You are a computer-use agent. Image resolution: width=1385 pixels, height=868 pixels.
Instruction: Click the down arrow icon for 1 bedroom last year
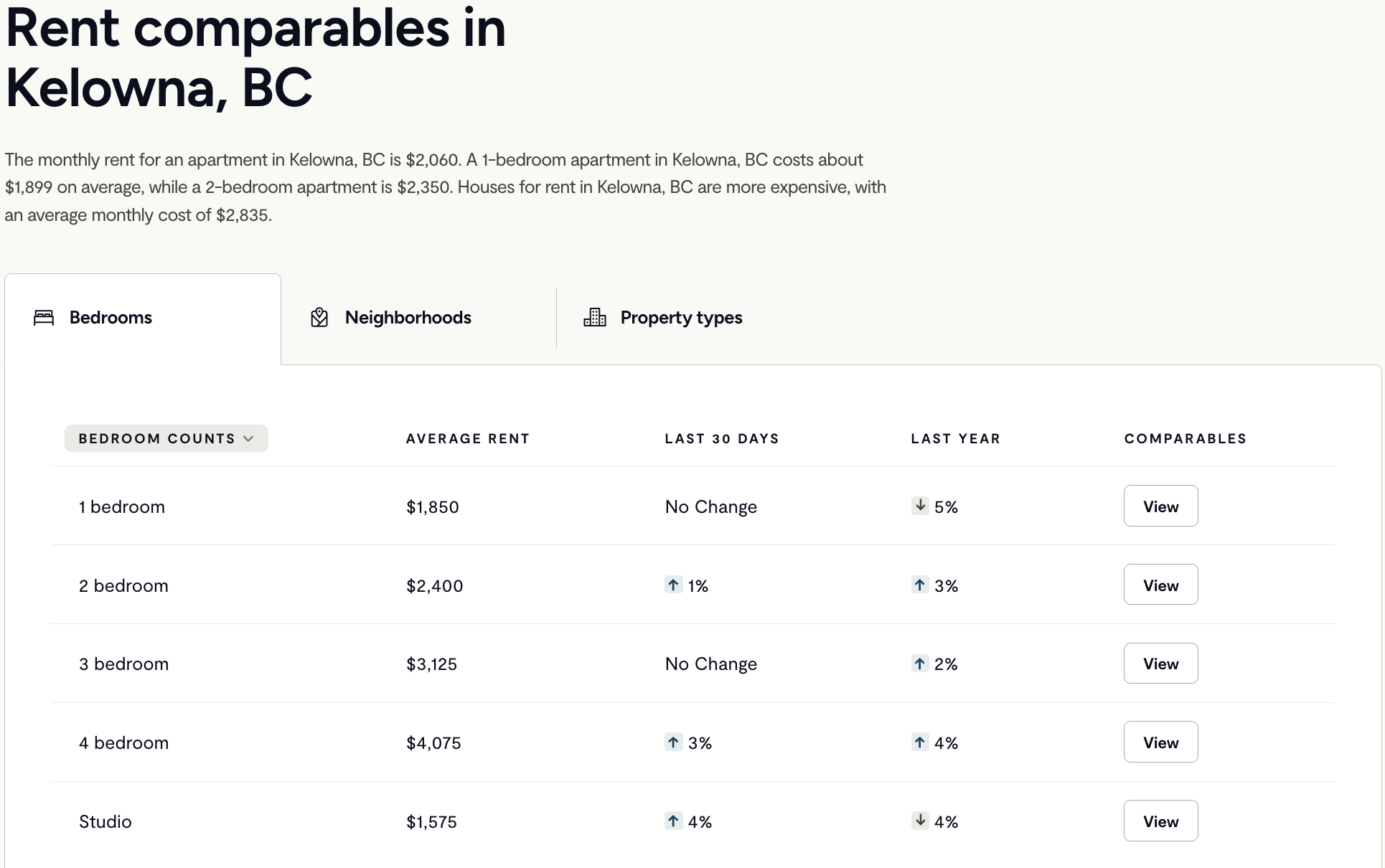[920, 506]
